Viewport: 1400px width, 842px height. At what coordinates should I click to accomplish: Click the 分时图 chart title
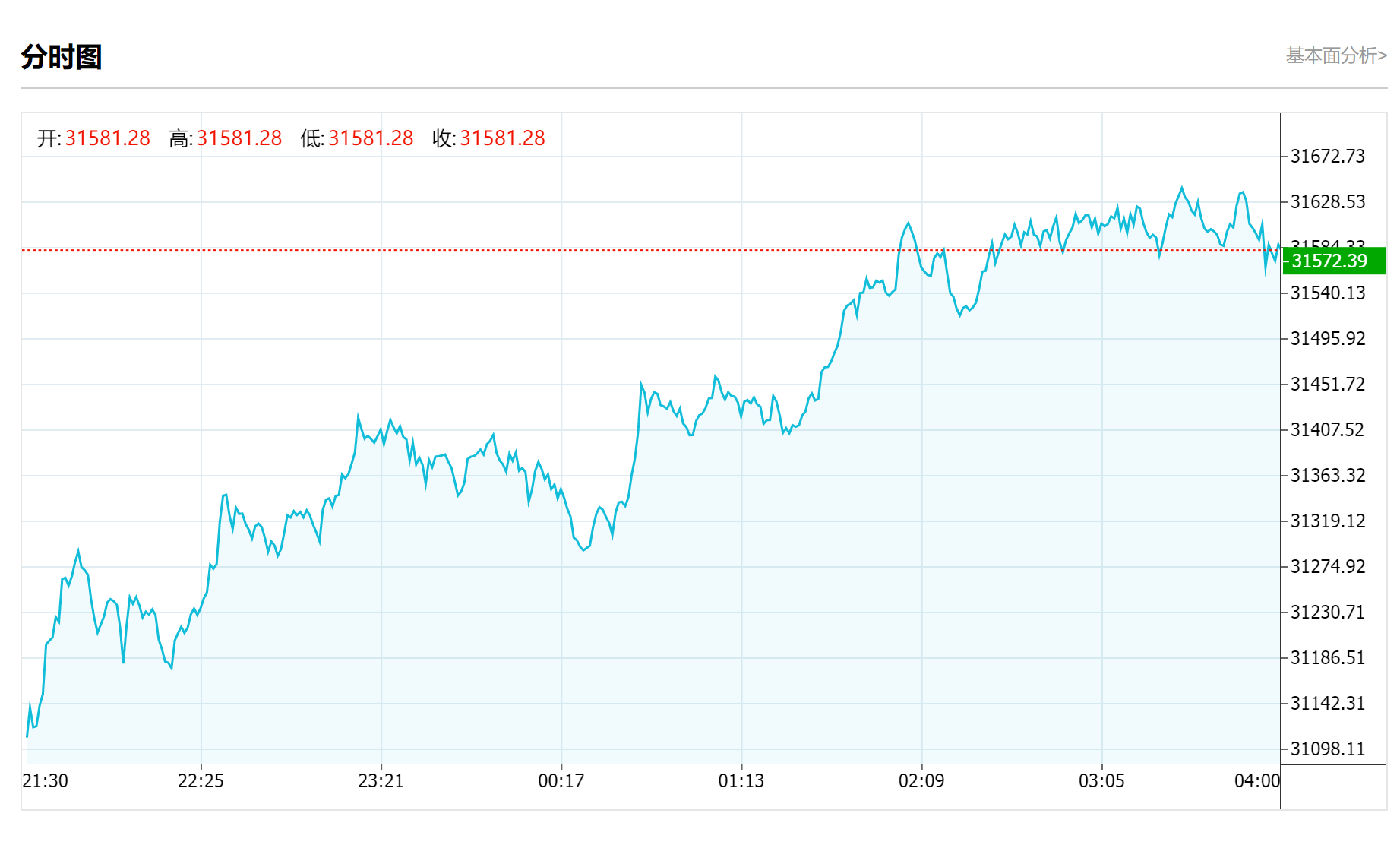[62, 57]
